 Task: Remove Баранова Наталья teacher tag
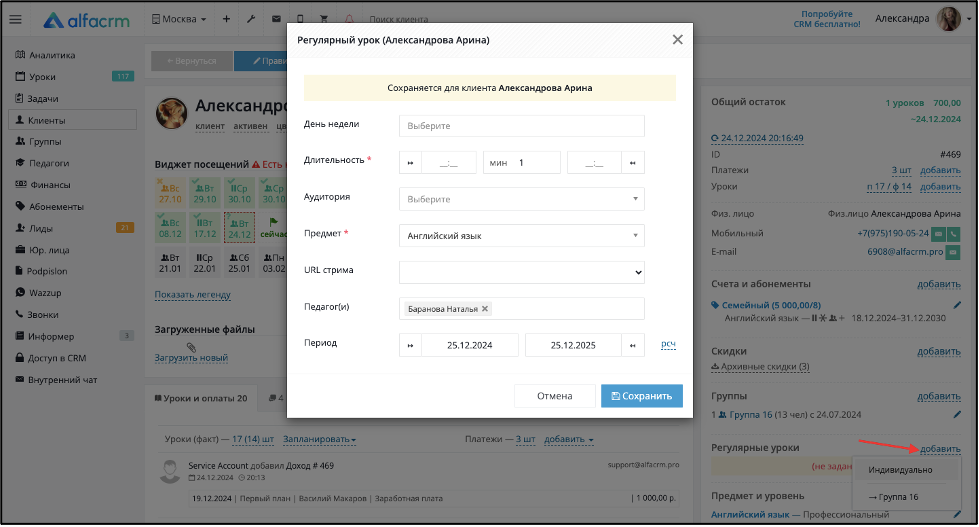tap(485, 309)
